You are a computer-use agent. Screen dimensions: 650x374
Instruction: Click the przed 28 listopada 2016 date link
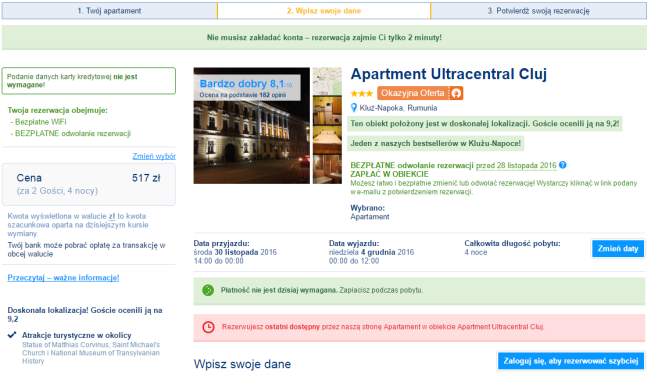click(516, 165)
